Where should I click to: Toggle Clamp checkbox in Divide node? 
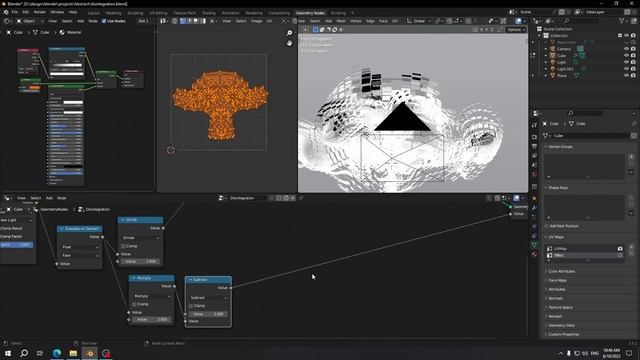pyautogui.click(x=123, y=246)
